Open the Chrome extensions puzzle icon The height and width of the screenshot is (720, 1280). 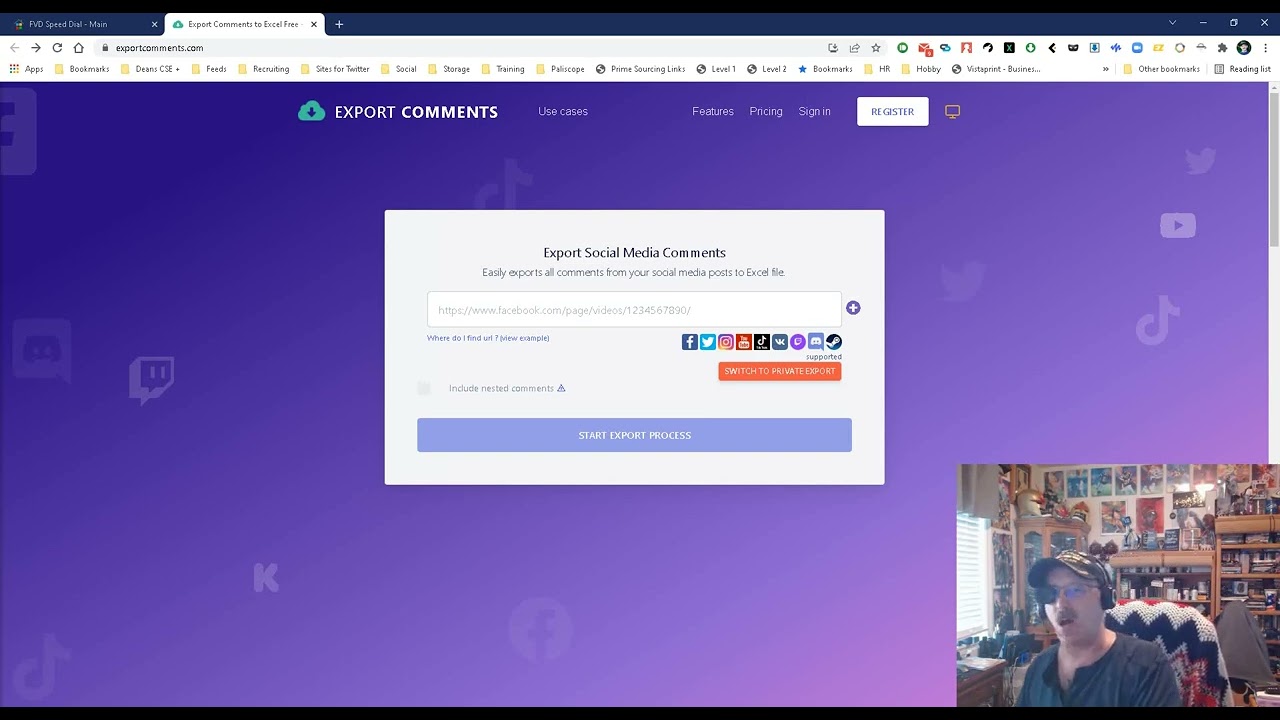click(1222, 48)
